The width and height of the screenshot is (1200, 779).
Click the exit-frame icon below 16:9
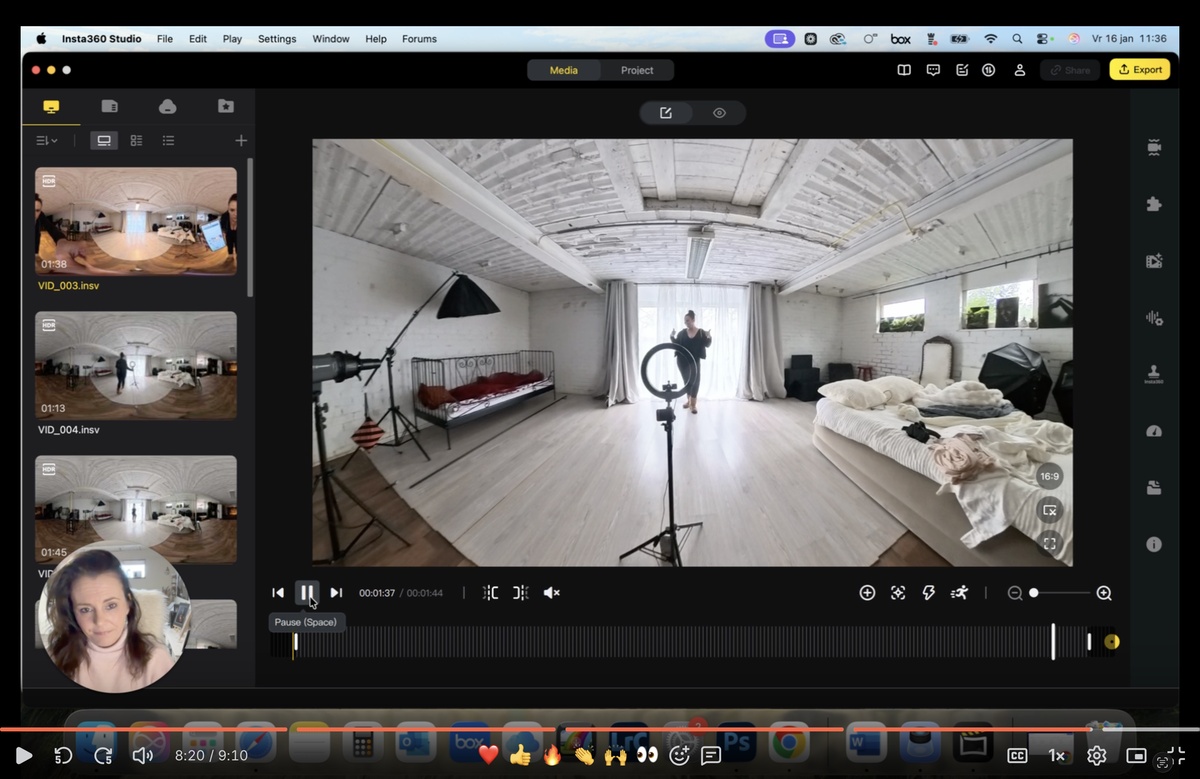[x=1049, y=510]
